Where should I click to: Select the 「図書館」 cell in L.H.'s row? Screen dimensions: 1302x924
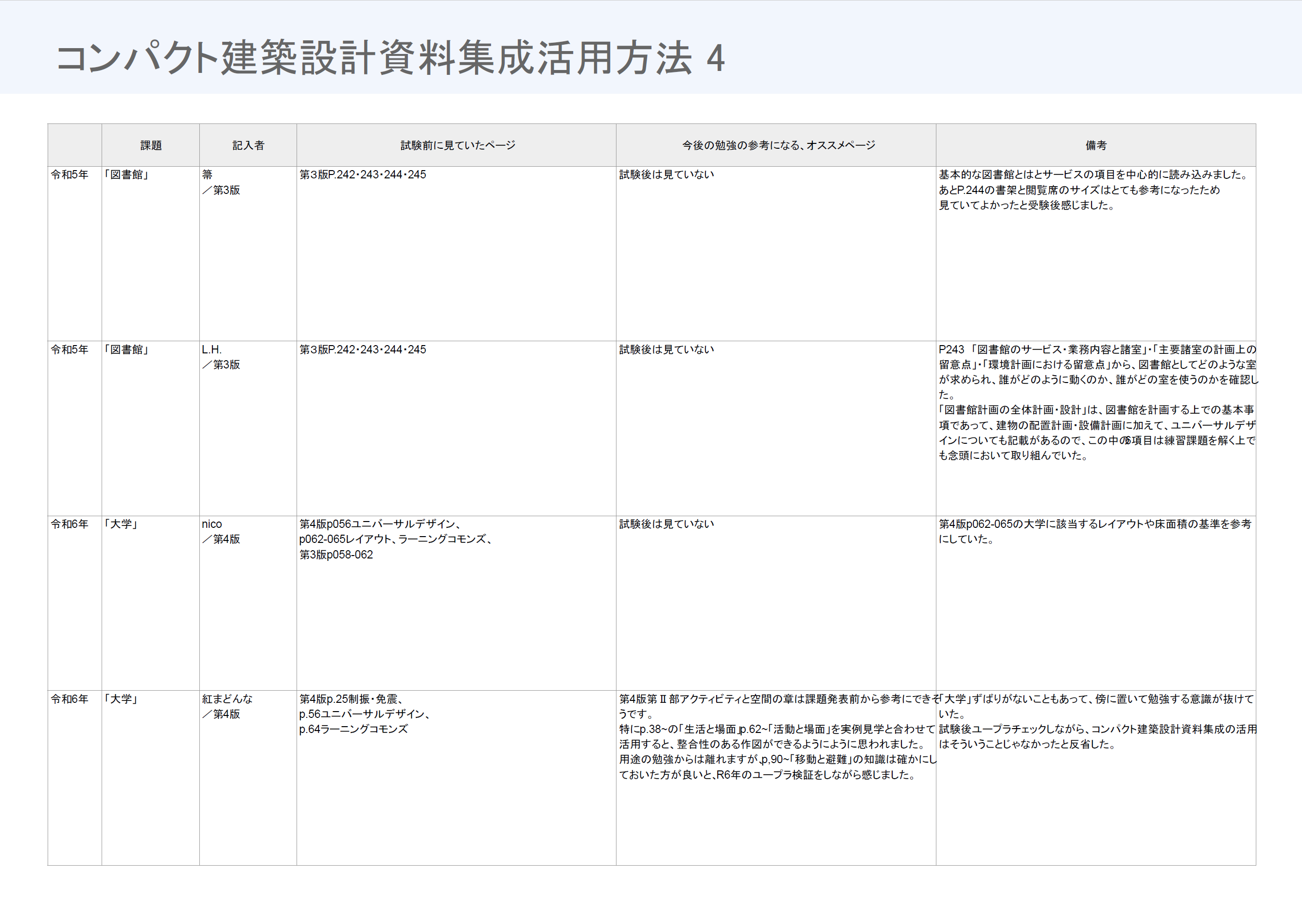(126, 349)
